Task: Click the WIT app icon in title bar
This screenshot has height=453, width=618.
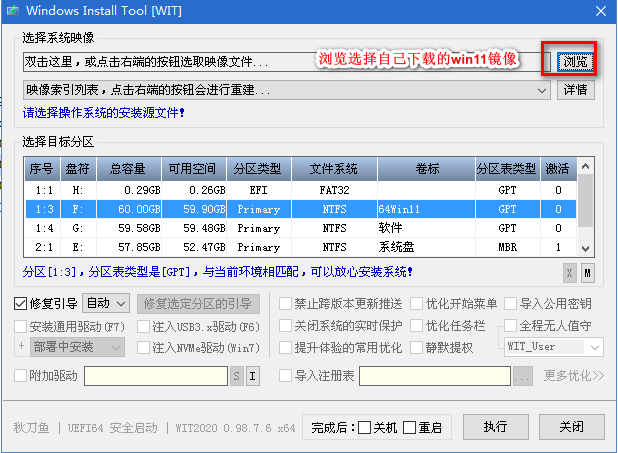Action: pyautogui.click(x=13, y=10)
